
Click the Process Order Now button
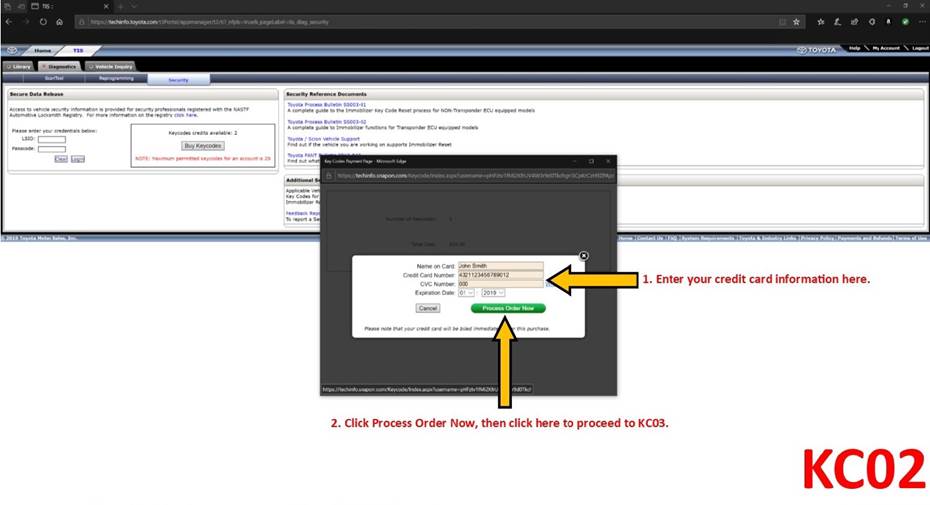[508, 308]
